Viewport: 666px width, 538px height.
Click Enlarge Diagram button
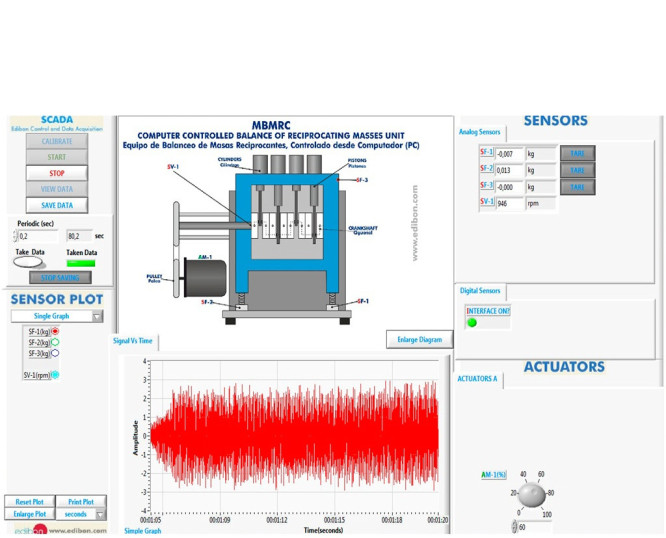click(x=420, y=340)
